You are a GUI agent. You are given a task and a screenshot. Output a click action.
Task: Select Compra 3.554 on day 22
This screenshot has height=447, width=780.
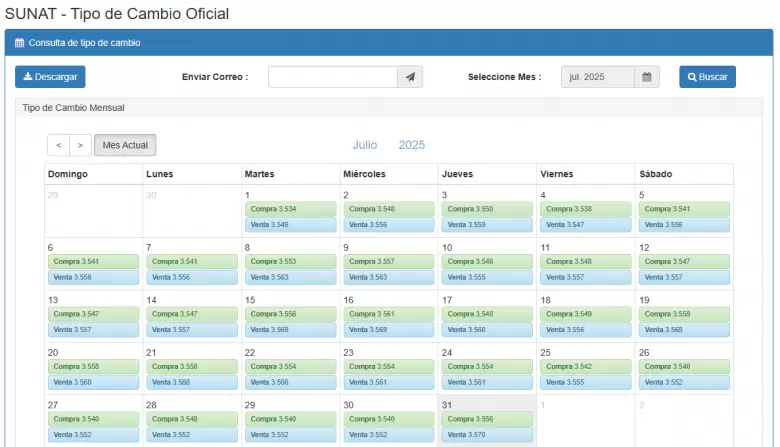point(291,366)
